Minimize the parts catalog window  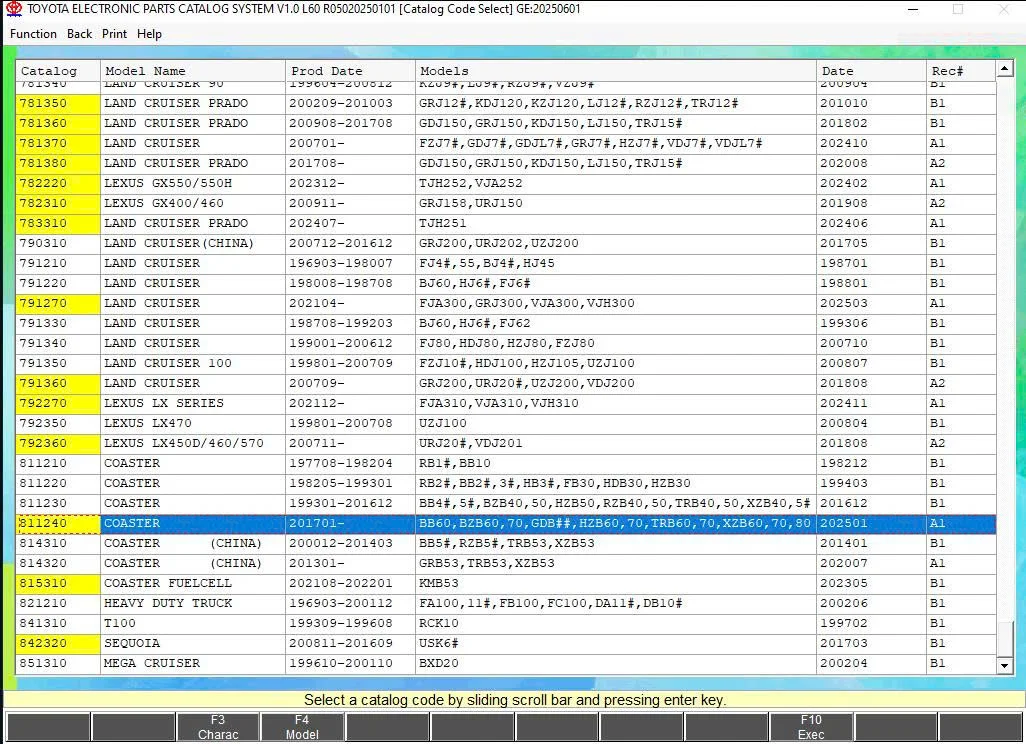(913, 9)
